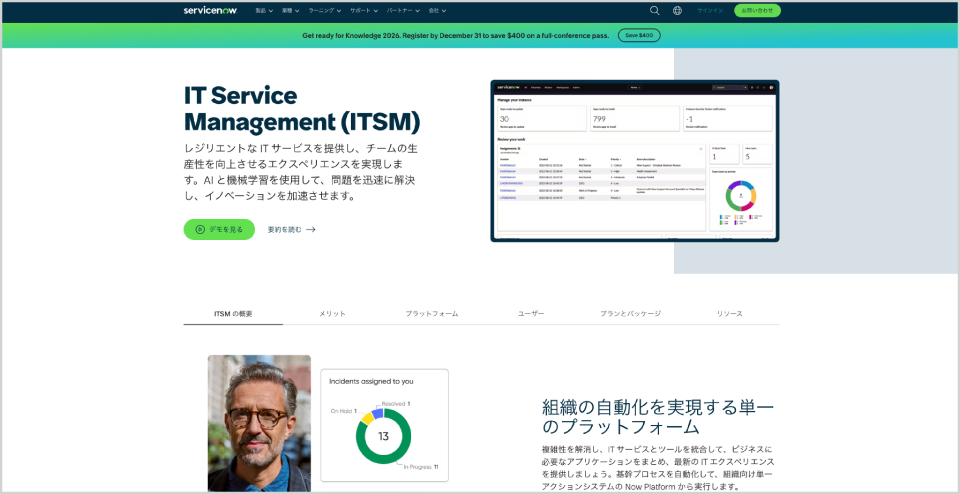Click the デモを見る button
Screen dimensions: 960x494
pos(219,230)
